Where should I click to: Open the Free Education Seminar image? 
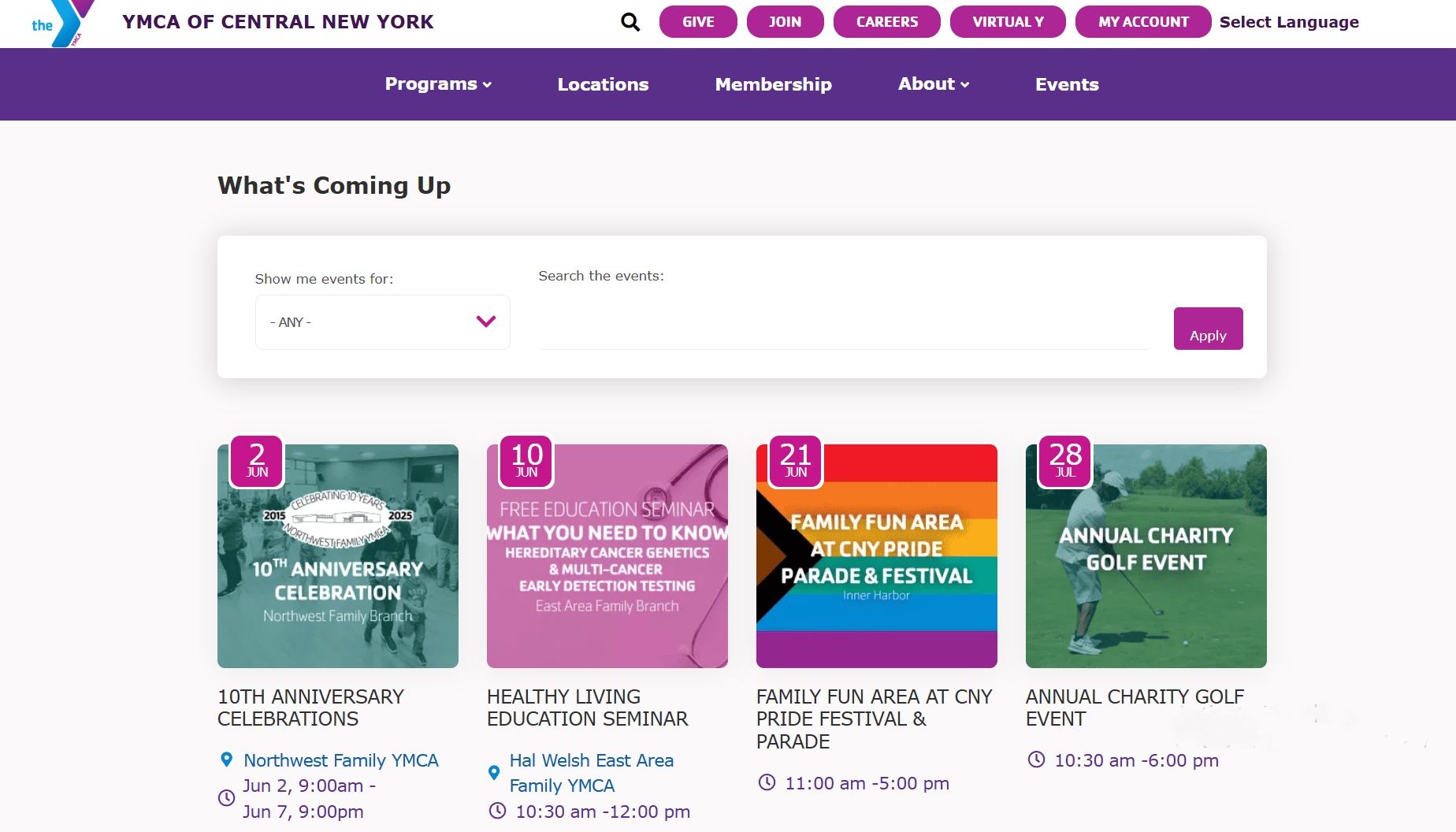(607, 556)
